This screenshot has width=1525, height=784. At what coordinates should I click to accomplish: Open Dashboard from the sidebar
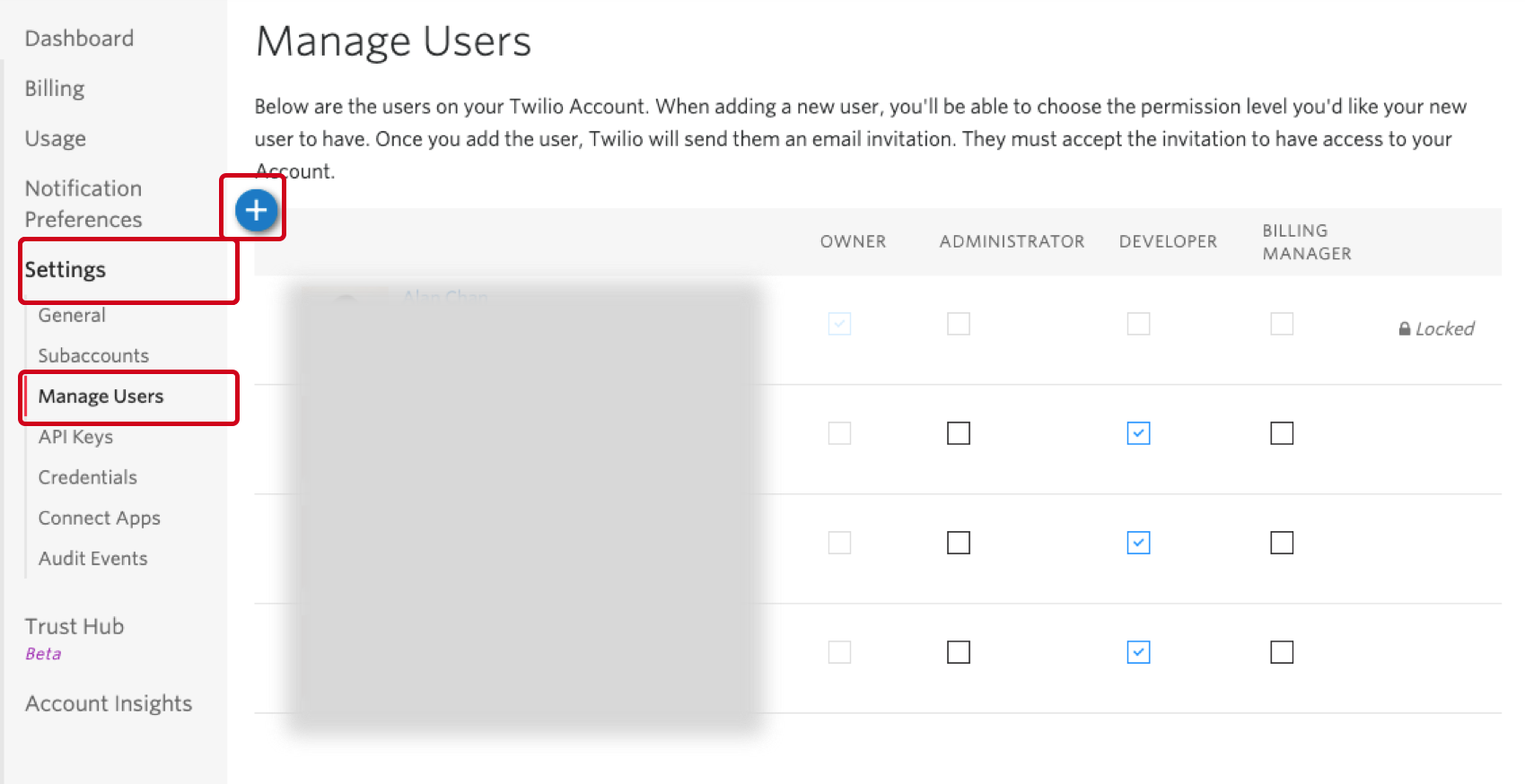79,39
